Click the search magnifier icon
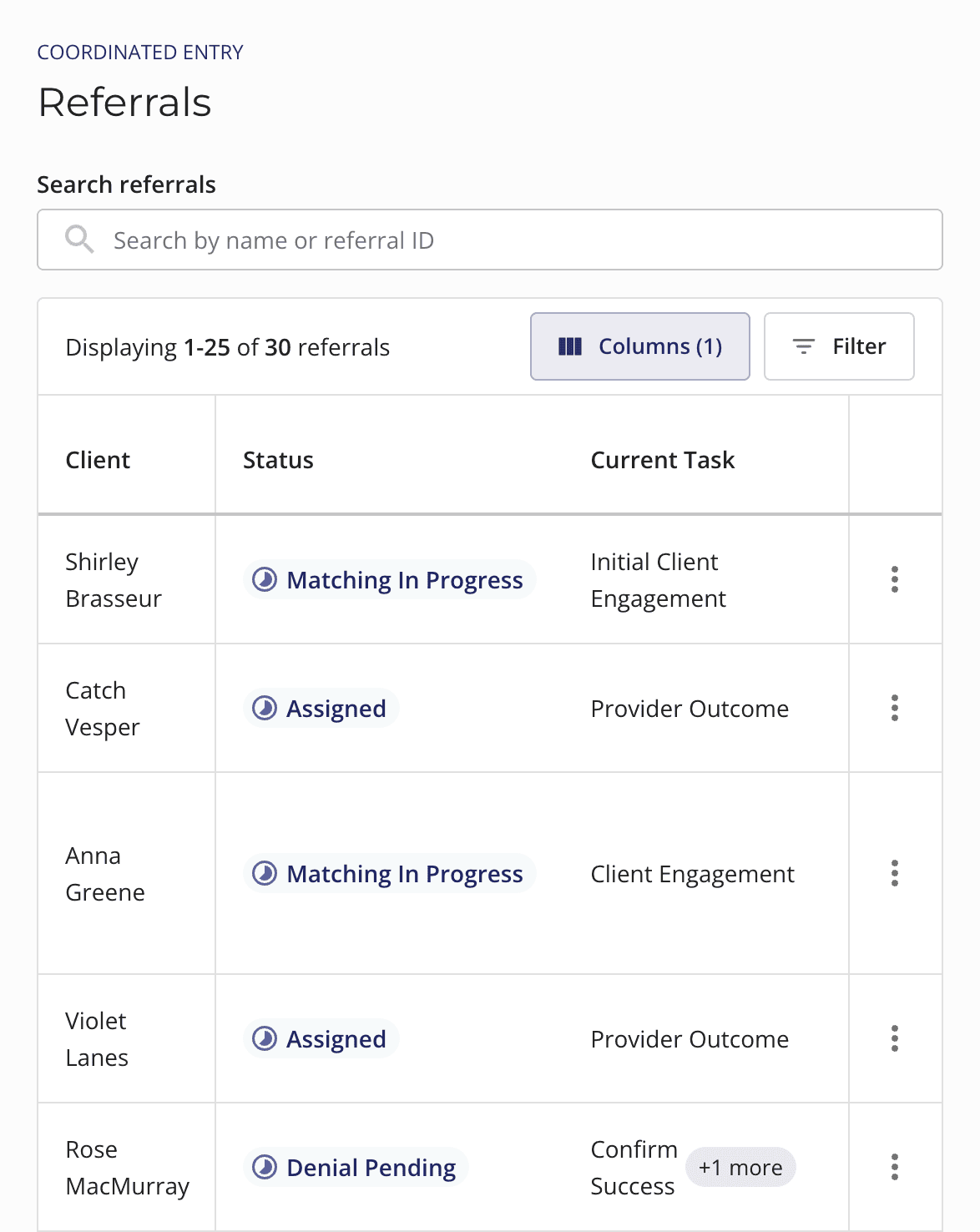Screen dimensions: 980x1232 pyautogui.click(x=78, y=239)
